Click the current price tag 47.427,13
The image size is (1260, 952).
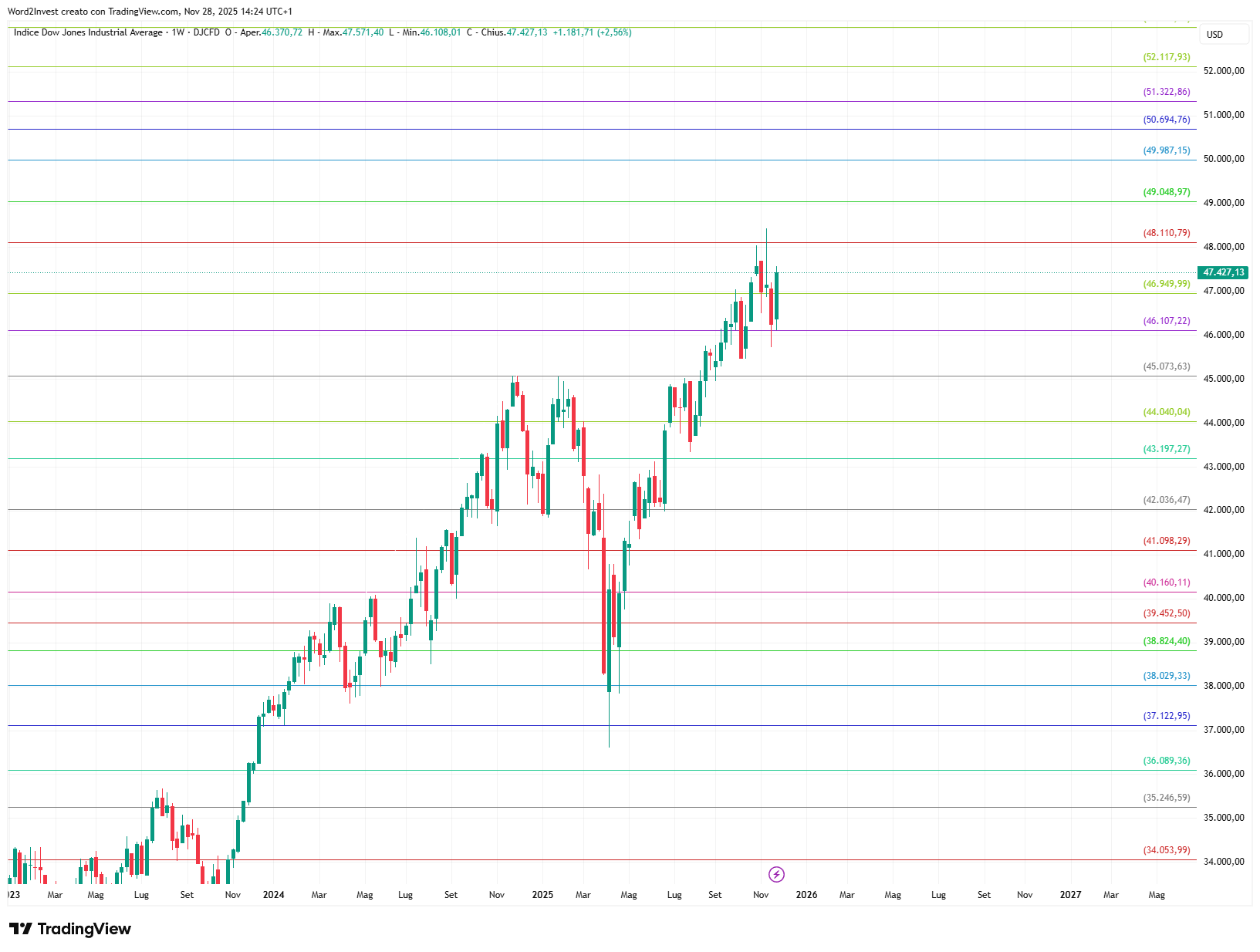pos(1223,272)
